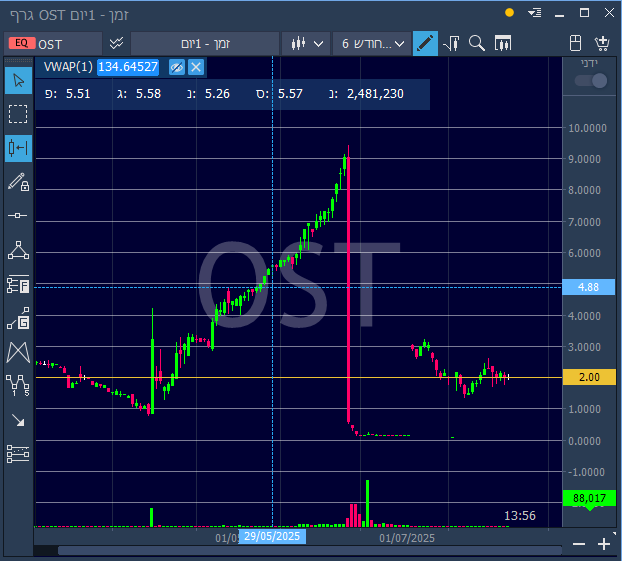Image resolution: width=622 pixels, height=561 pixels.
Task: Click the minus zoom-out button
Action: [579, 544]
